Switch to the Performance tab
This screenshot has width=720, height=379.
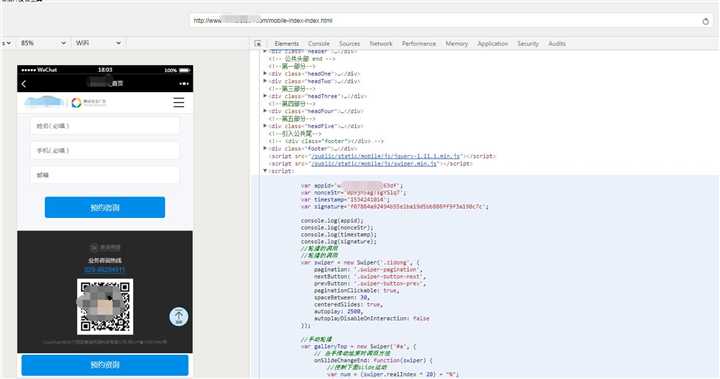[419, 44]
